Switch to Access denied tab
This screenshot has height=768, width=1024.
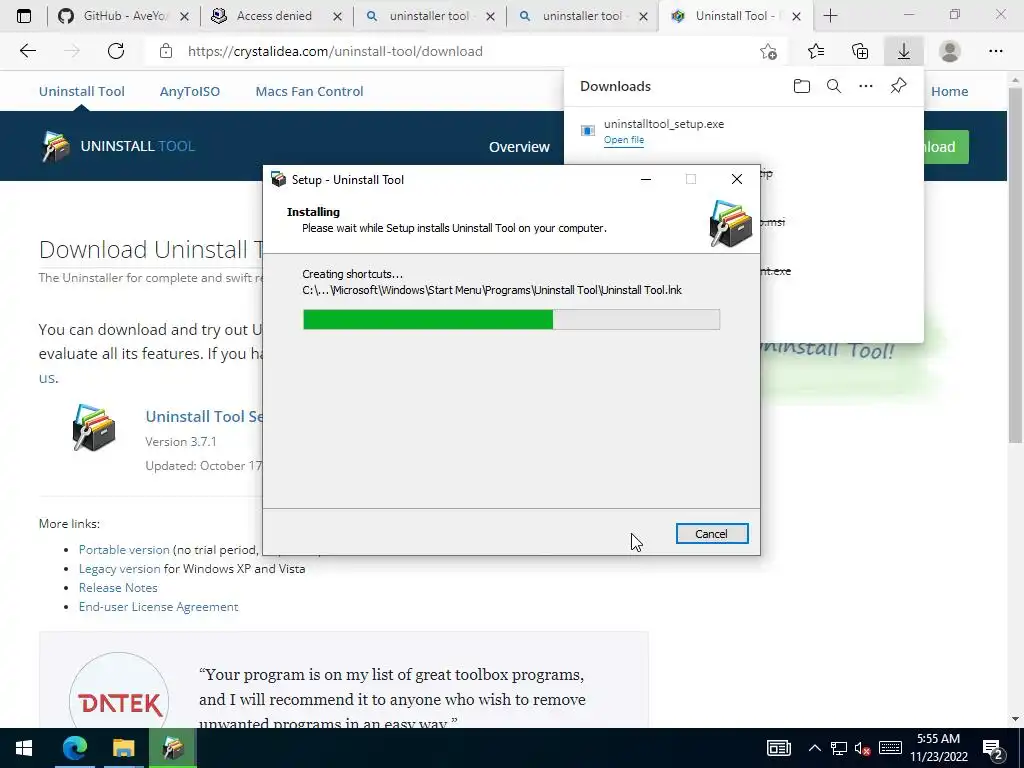[274, 16]
